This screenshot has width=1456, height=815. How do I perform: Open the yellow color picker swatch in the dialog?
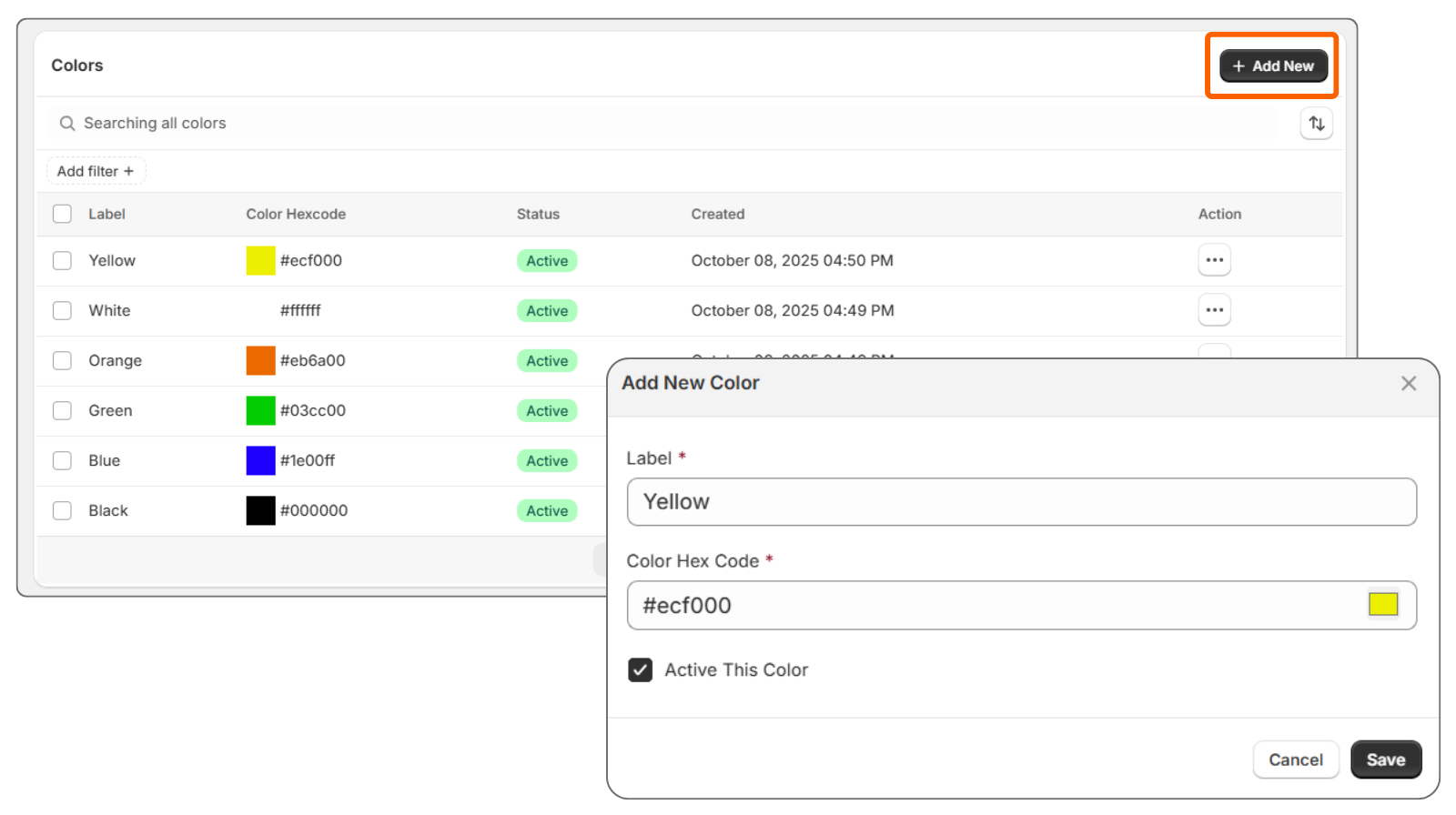1382,604
